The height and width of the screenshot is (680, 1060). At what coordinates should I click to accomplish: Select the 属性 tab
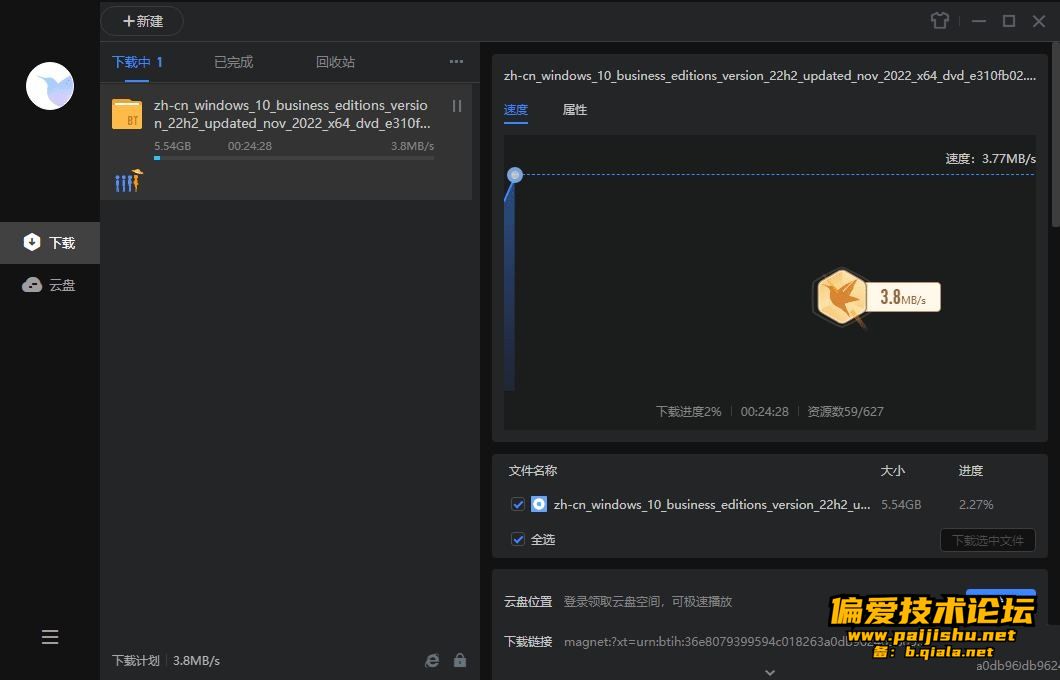point(575,110)
